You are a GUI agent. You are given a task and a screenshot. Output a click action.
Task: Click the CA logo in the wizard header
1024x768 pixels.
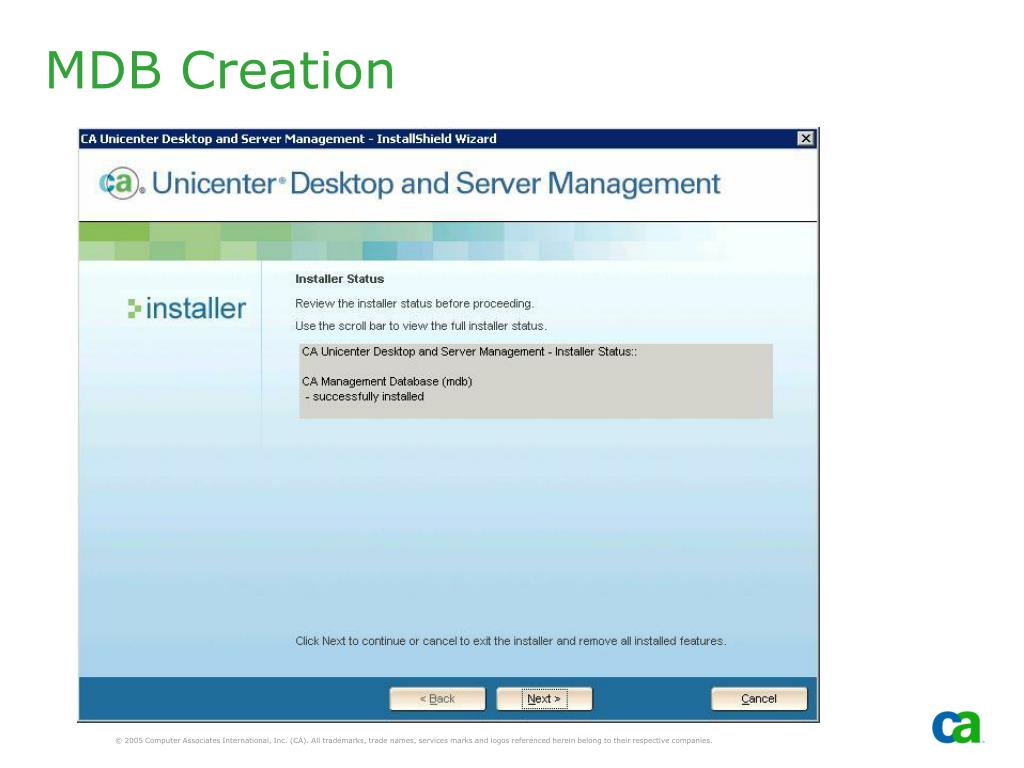[120, 183]
